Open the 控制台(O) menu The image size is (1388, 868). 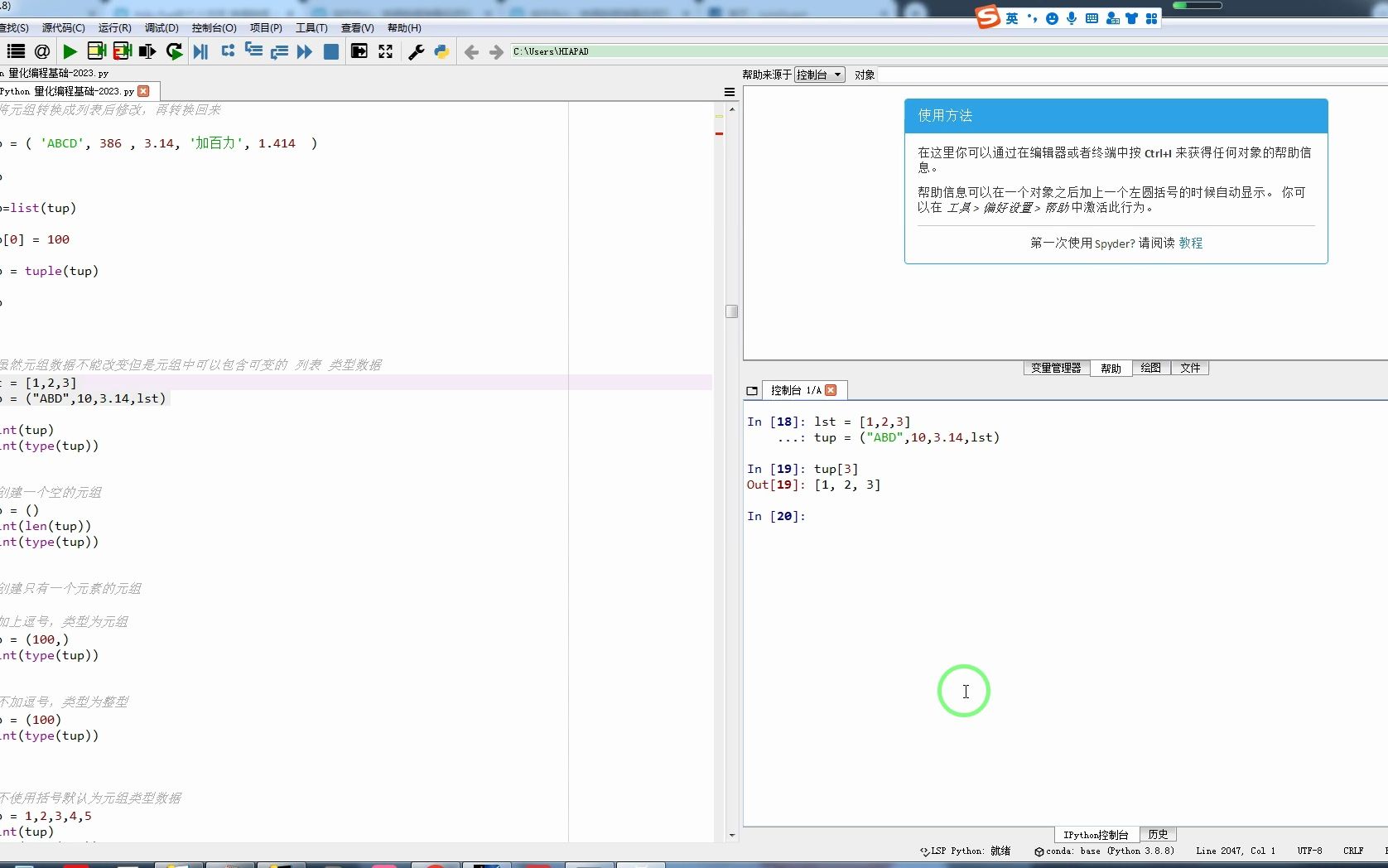214,28
